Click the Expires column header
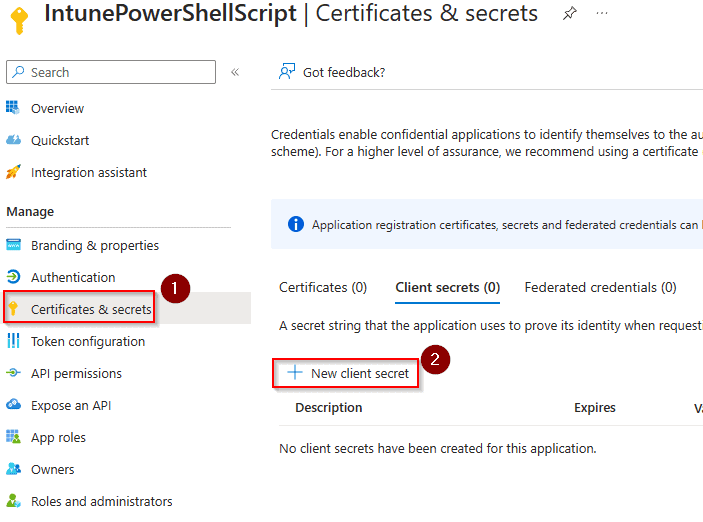 point(595,408)
